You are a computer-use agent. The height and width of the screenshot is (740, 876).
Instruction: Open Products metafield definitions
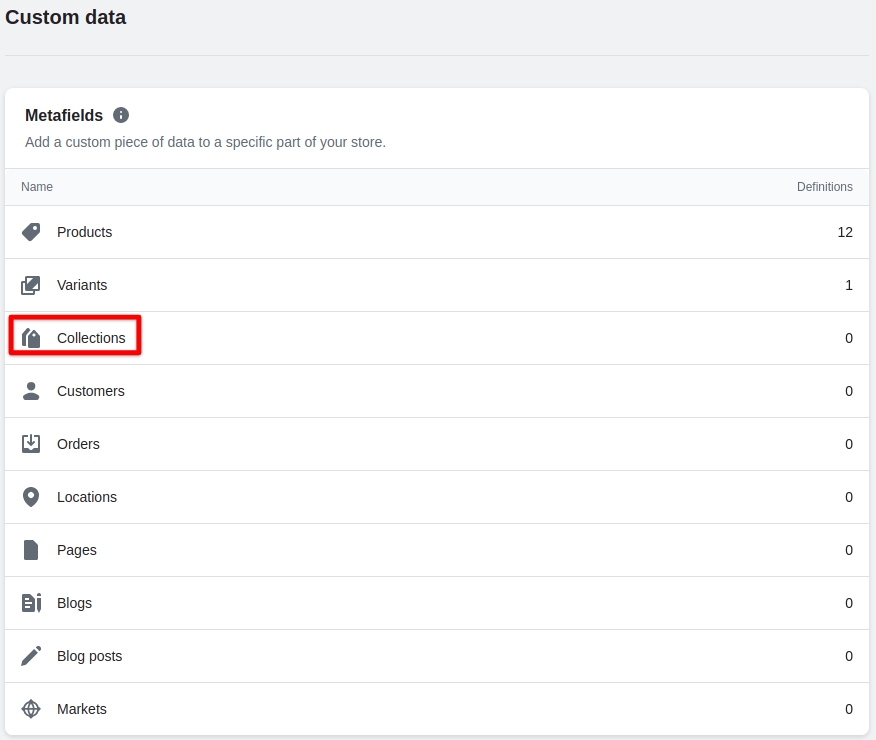click(x=84, y=232)
